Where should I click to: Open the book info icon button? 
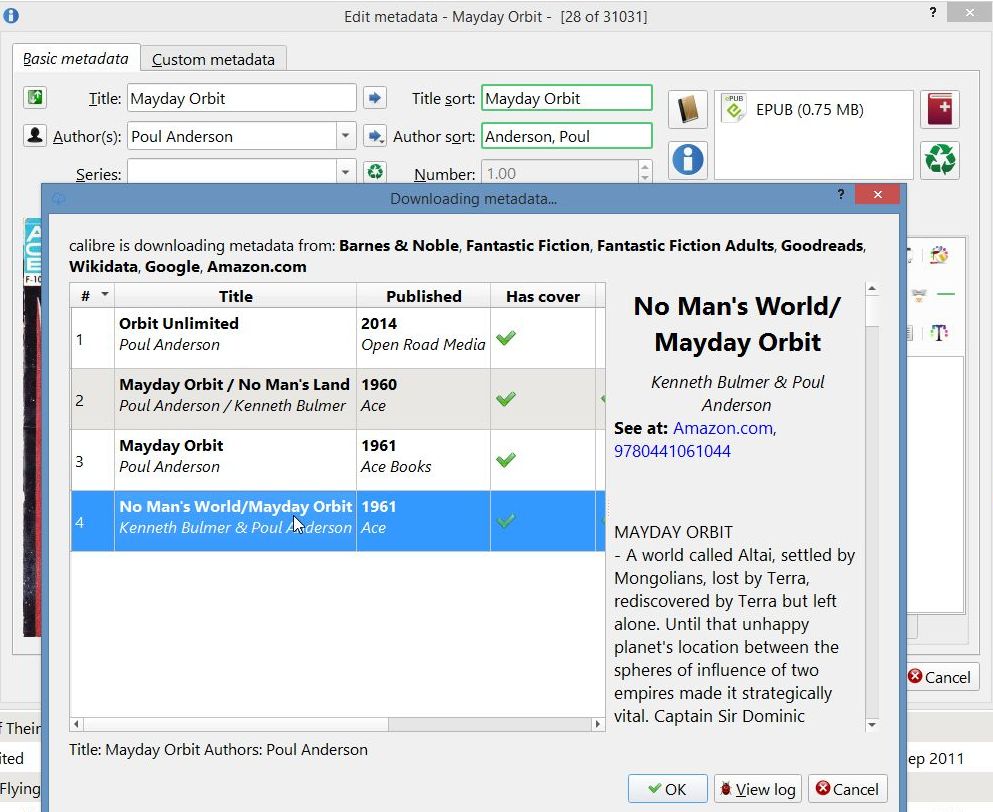point(688,159)
